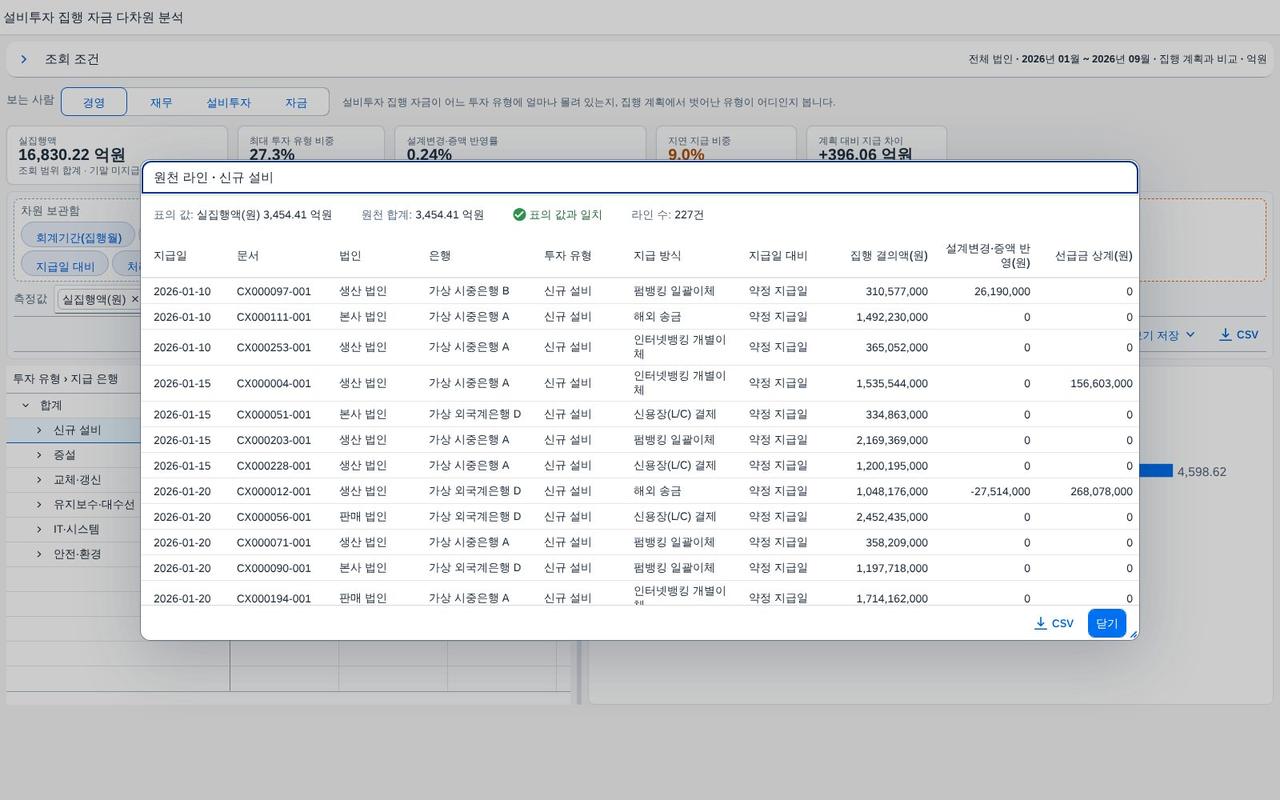Close the dialog with the 닫기 button
1280x800 pixels.
1107,623
